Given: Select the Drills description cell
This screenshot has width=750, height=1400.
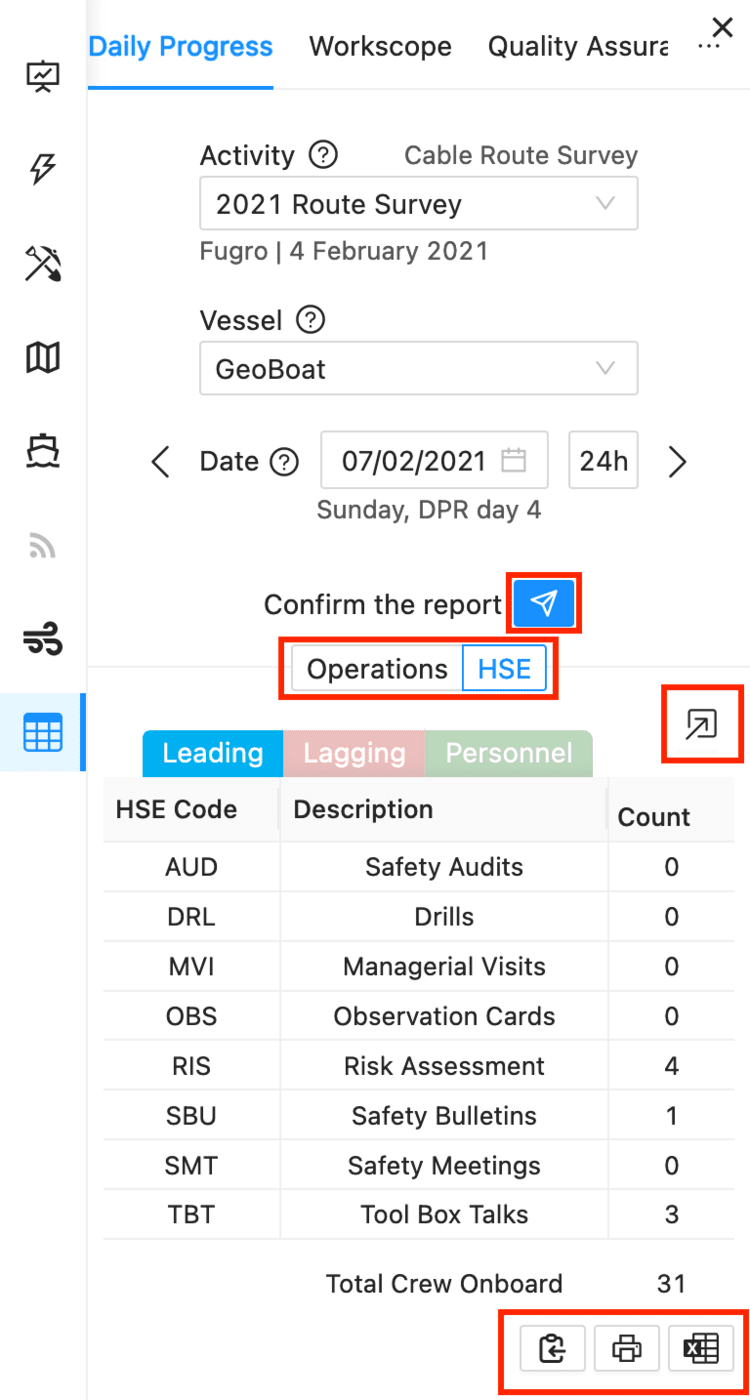Looking at the screenshot, I should [x=444, y=917].
